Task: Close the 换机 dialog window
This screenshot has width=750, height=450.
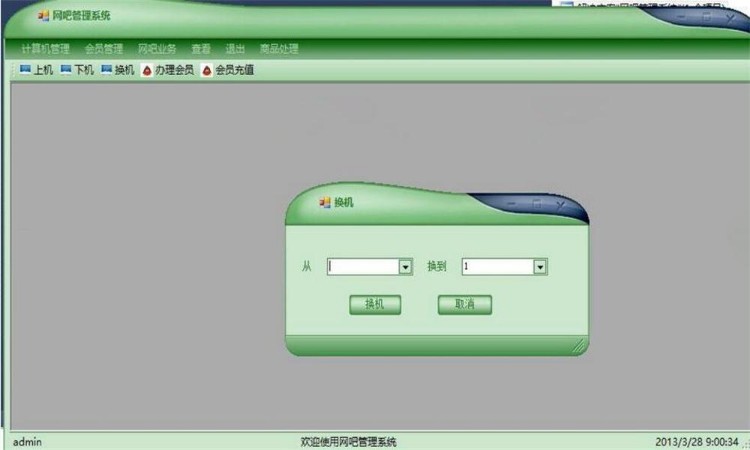Action: pyautogui.click(x=561, y=205)
